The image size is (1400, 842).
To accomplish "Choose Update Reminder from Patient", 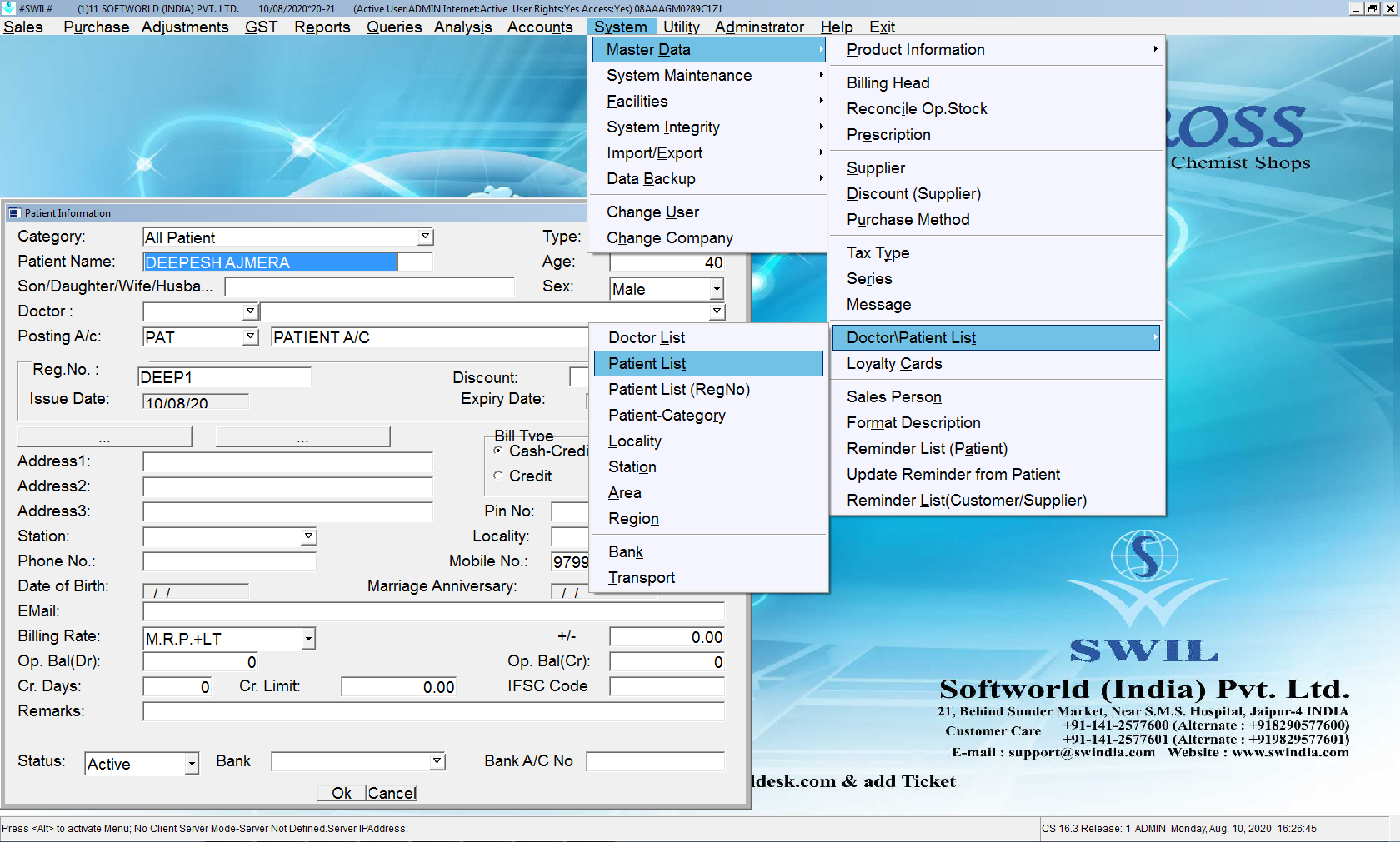I will [996, 474].
